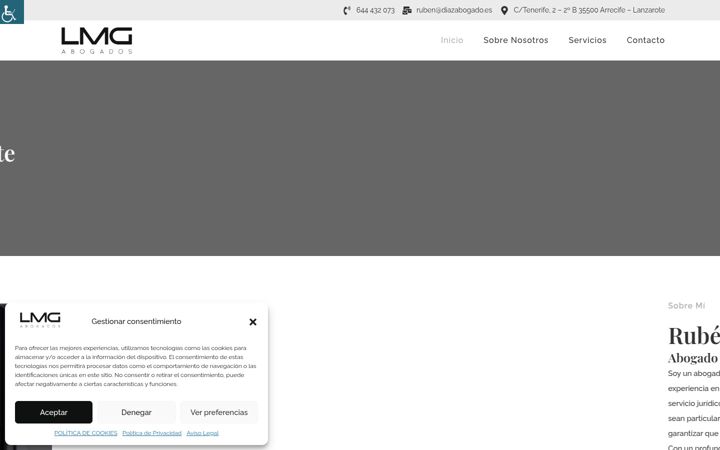The width and height of the screenshot is (720, 450).
Task: Open the Inicio menu item
Action: pos(452,40)
